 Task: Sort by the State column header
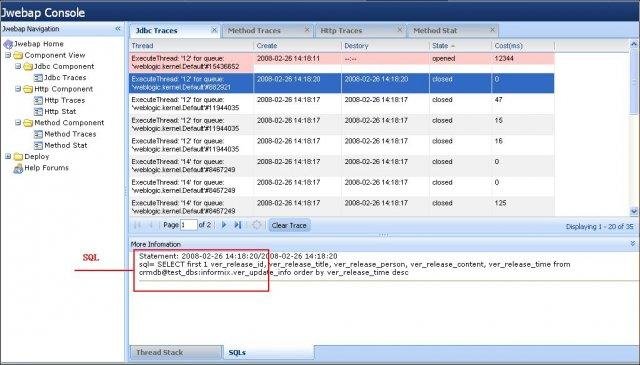[x=460, y=46]
